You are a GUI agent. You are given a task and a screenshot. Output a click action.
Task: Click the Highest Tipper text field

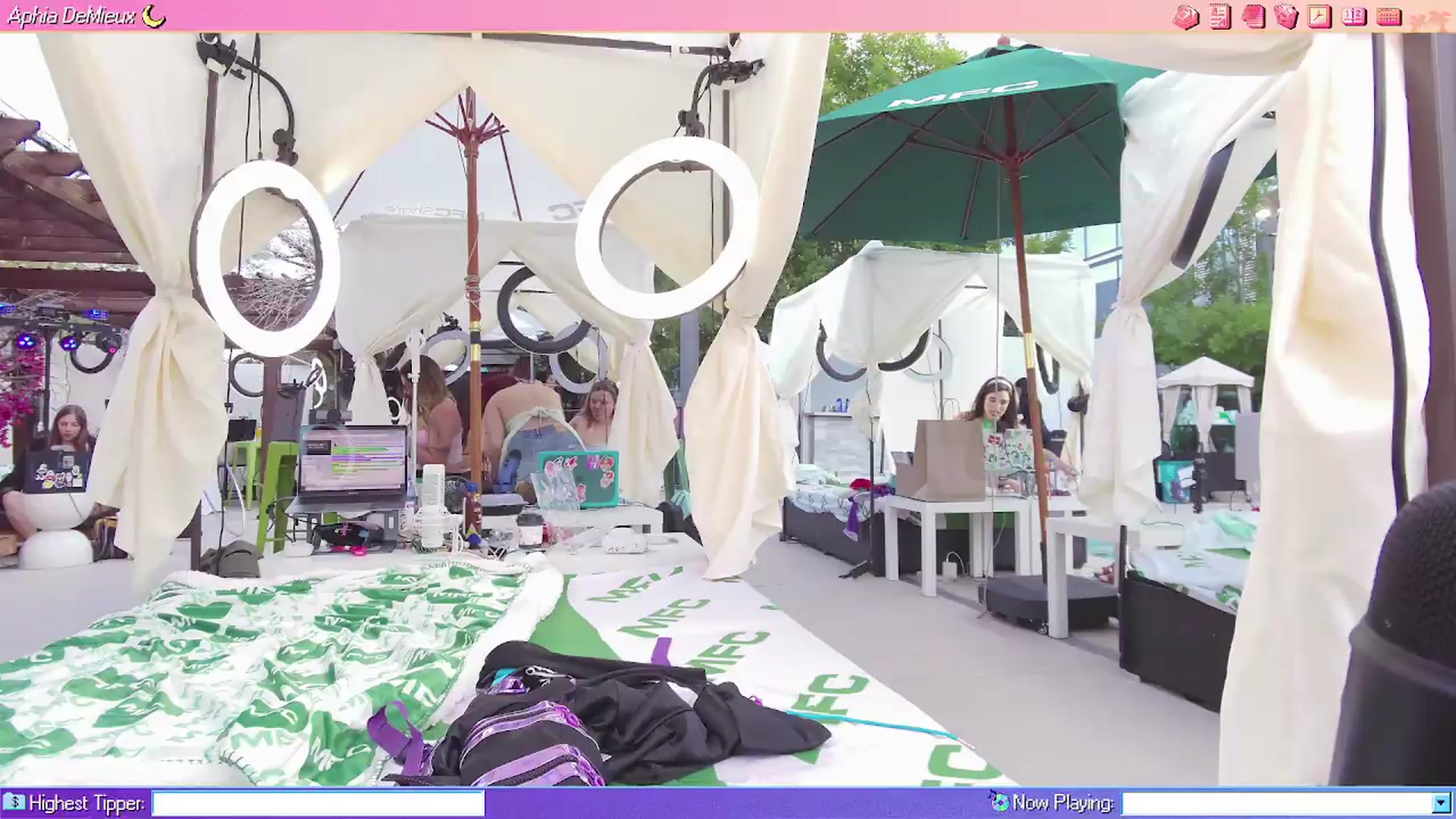[318, 803]
